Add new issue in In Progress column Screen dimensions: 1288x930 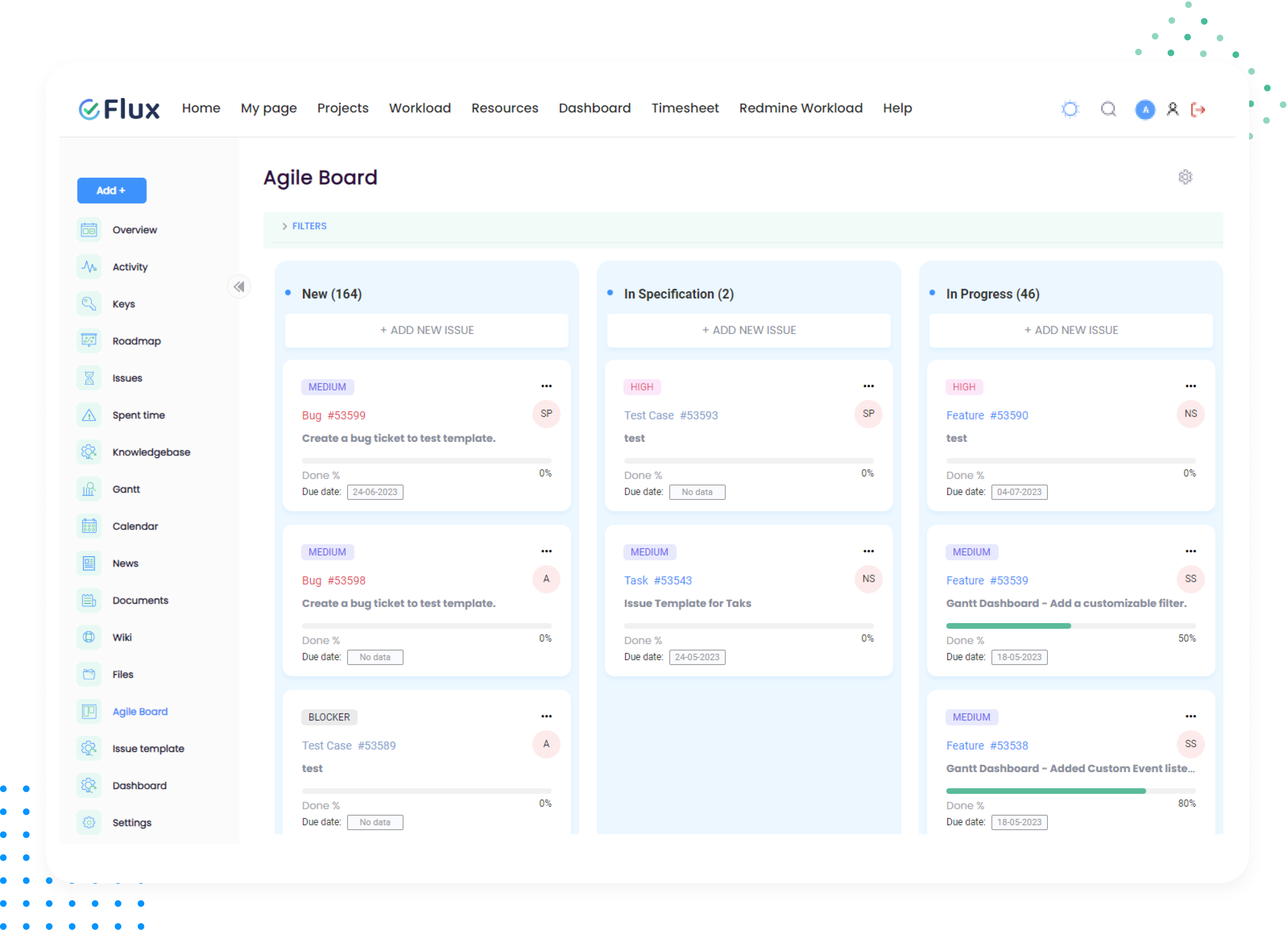tap(1071, 331)
